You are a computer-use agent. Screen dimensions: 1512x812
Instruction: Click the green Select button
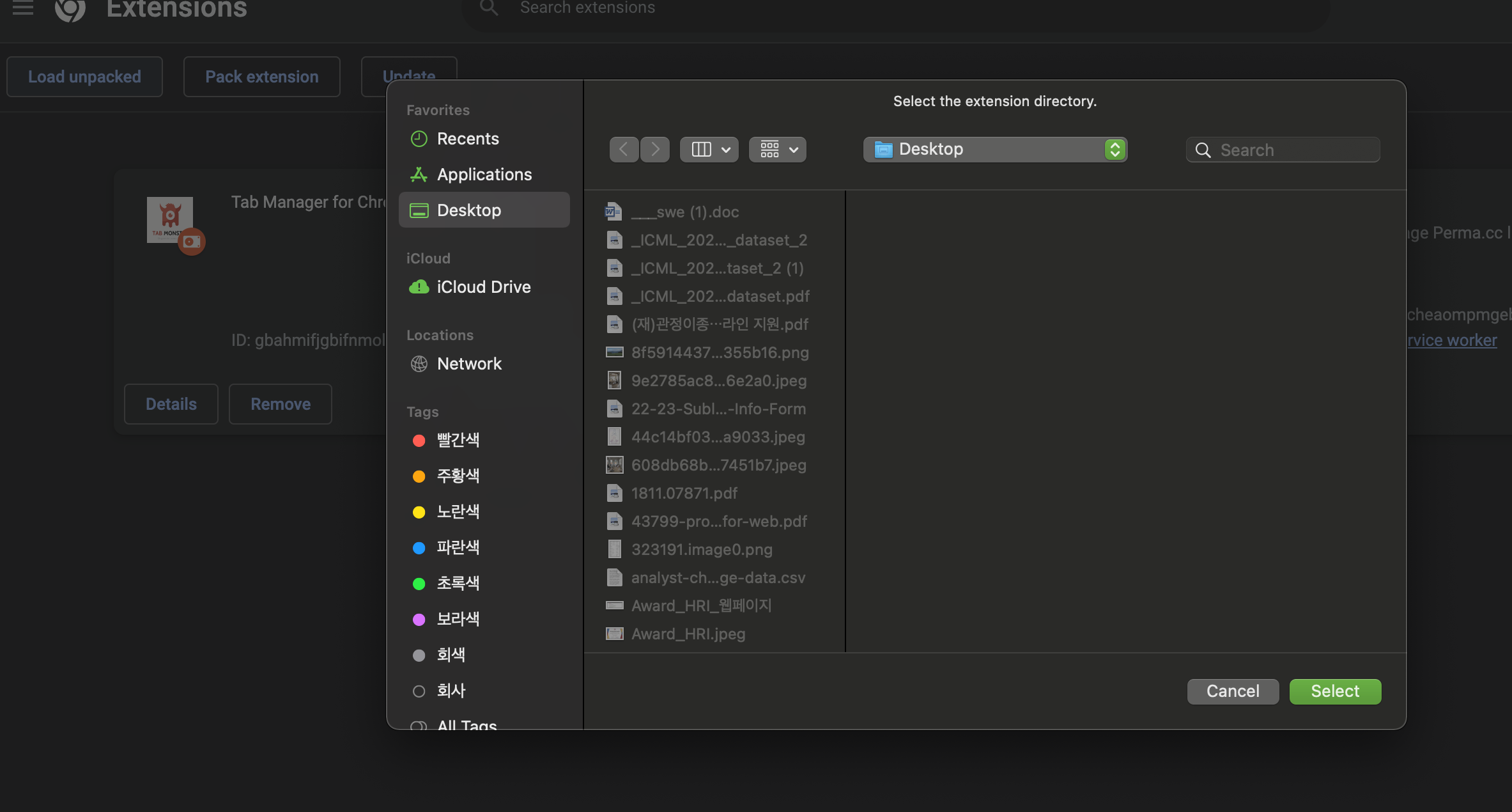point(1335,691)
